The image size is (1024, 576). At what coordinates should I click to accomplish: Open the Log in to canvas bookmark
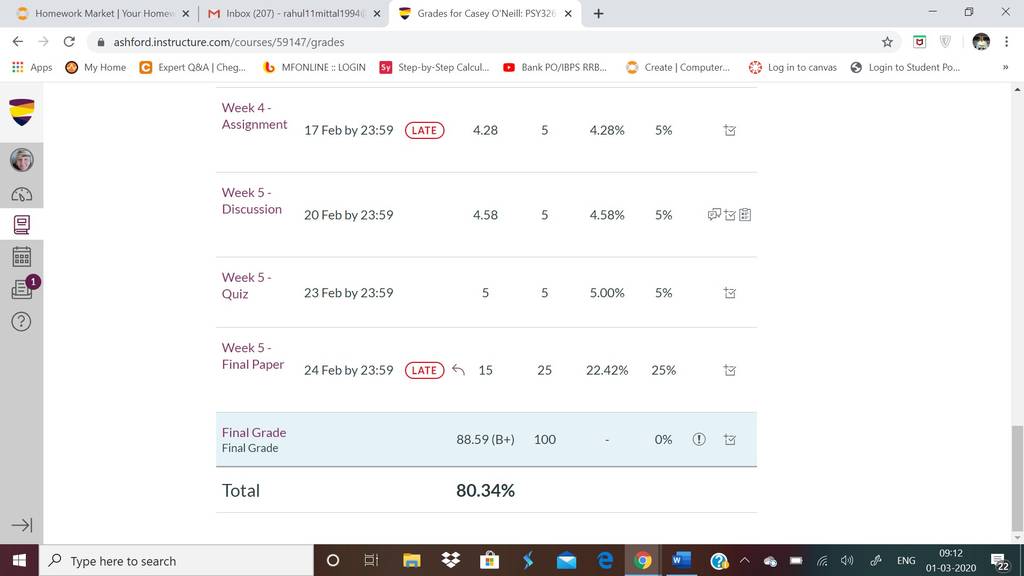793,67
